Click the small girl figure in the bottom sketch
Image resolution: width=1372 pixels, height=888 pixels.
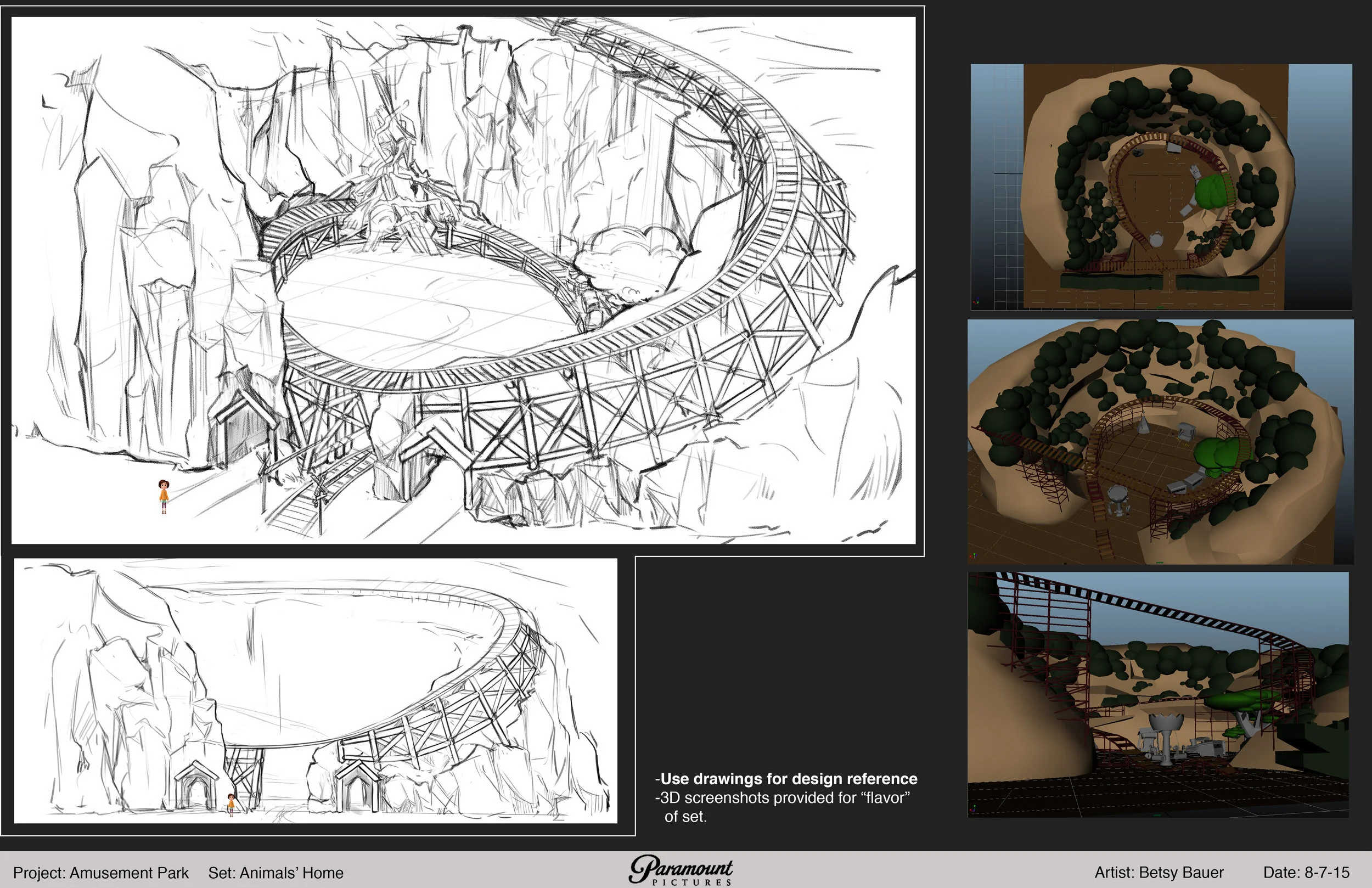coord(231,804)
